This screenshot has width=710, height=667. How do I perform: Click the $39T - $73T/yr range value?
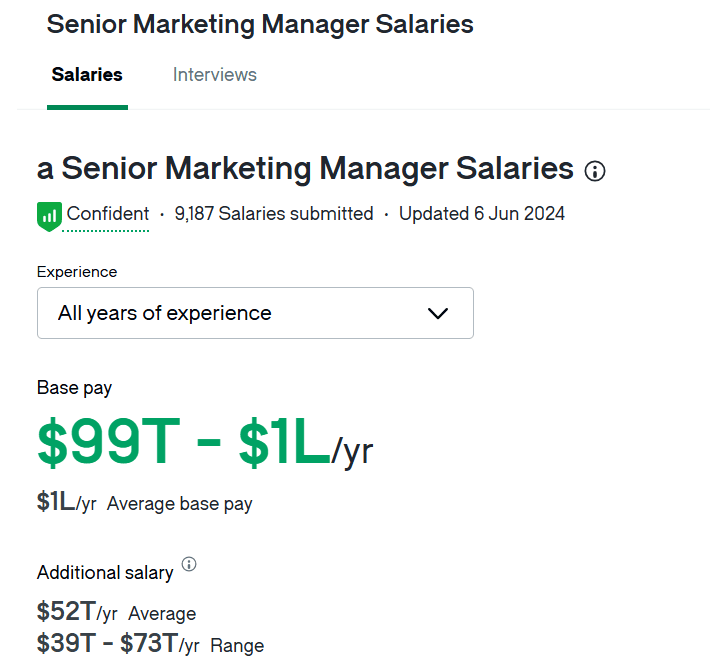118,644
